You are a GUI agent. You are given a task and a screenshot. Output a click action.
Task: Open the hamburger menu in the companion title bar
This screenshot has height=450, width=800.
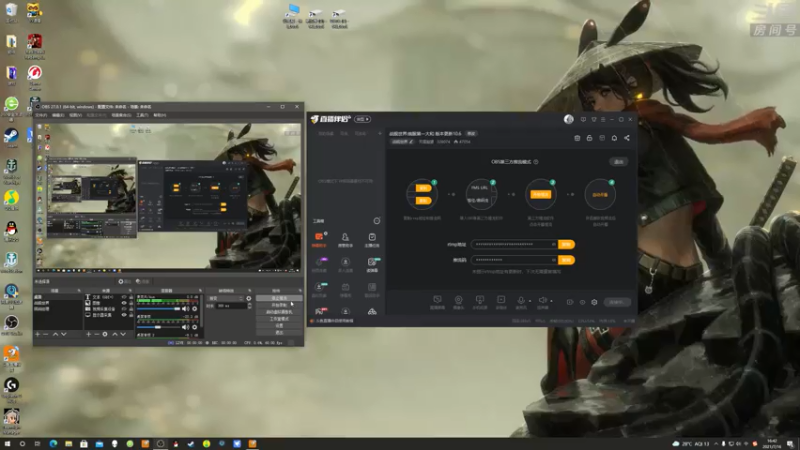pos(603,119)
